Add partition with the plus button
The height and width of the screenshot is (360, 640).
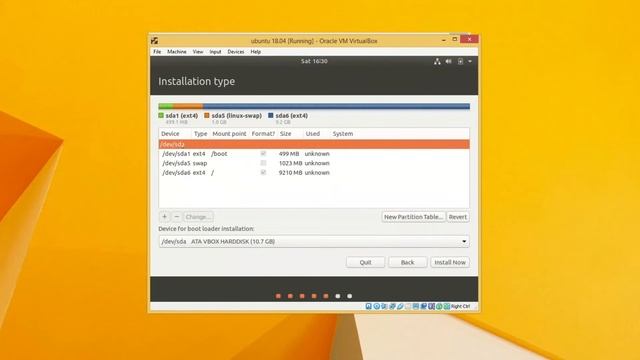(164, 217)
